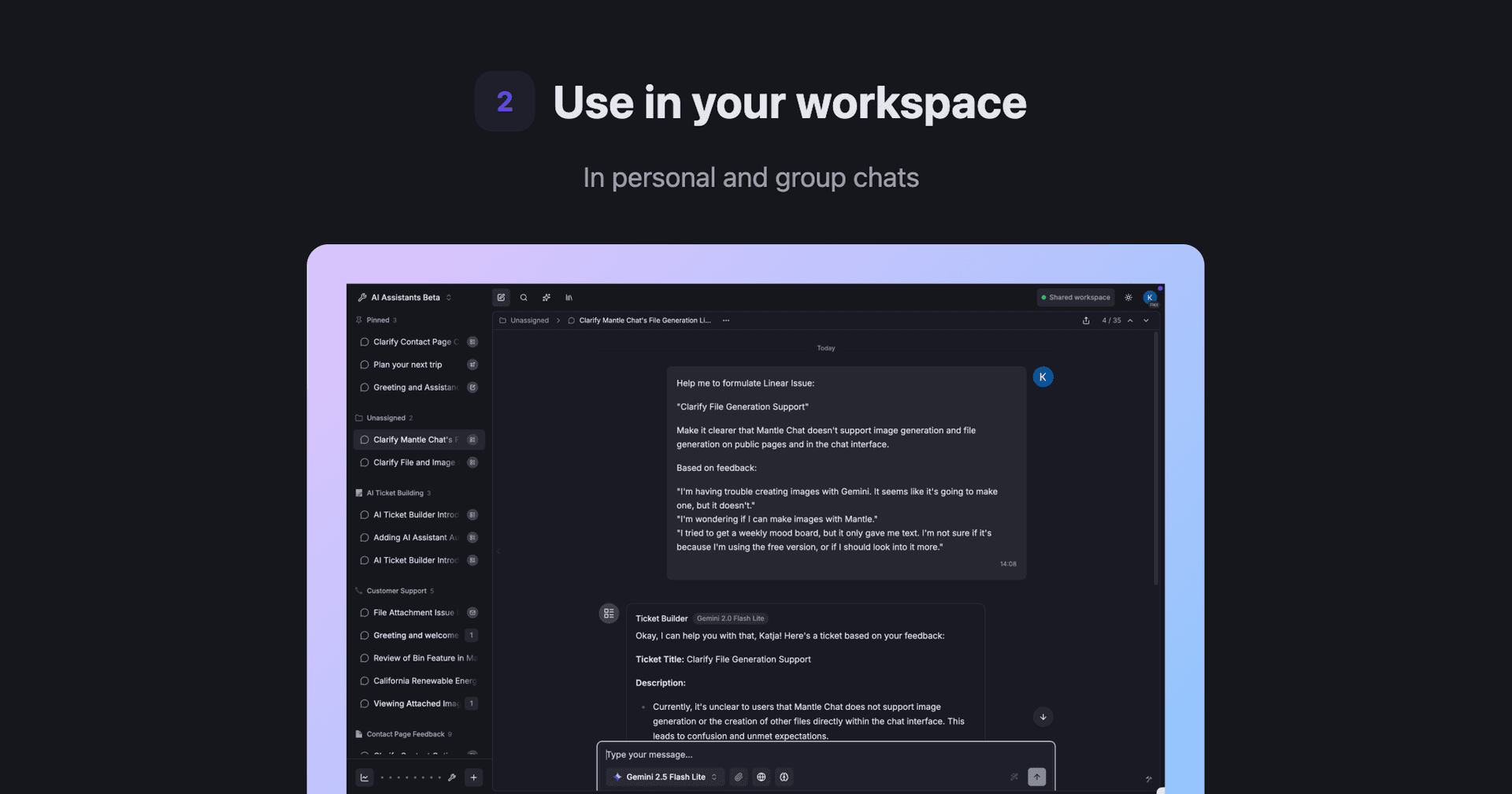Open California Renewable Energy chat
The image size is (1512, 794).
(419, 681)
